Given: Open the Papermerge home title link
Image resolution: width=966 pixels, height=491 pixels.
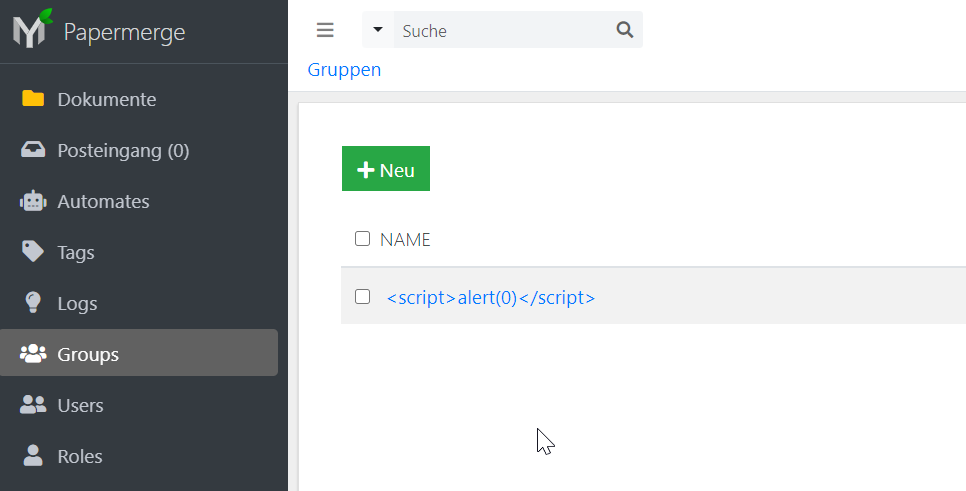Looking at the screenshot, I should (x=124, y=32).
